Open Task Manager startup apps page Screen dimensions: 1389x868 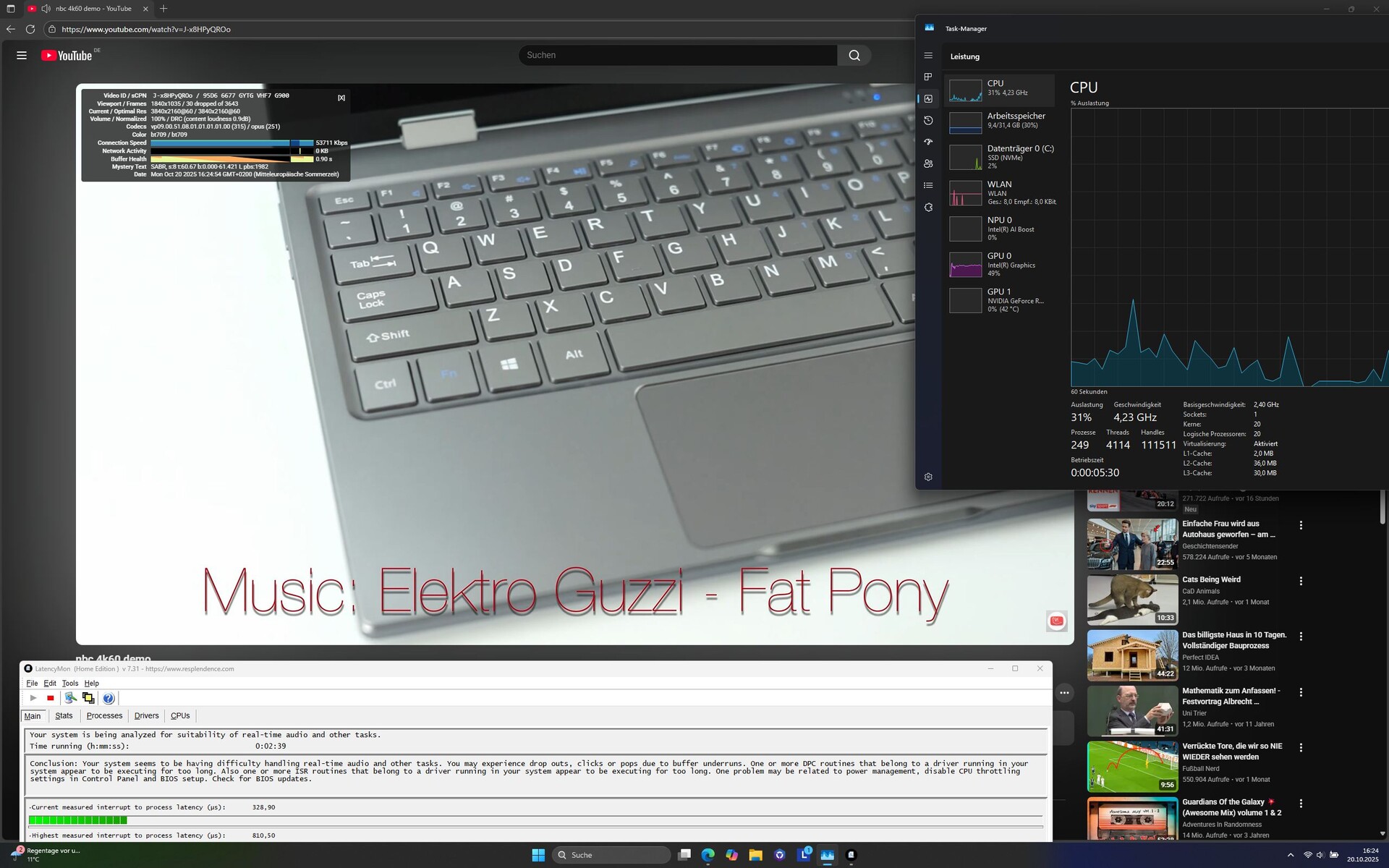(928, 142)
